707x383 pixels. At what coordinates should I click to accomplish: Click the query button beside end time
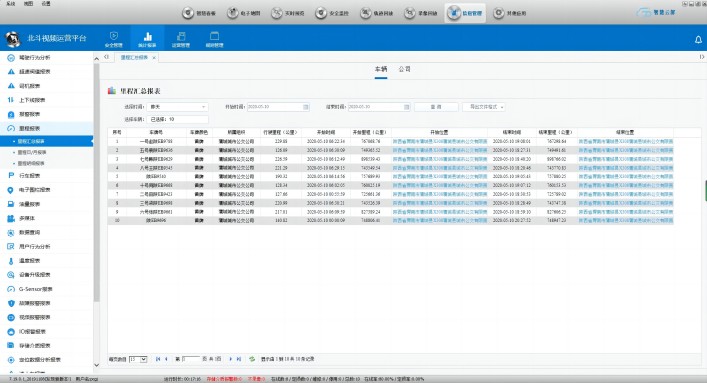click(436, 107)
